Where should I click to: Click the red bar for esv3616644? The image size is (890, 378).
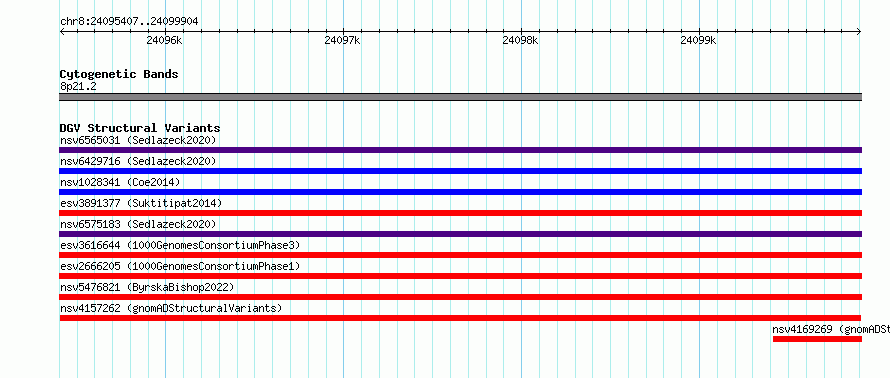click(460, 255)
